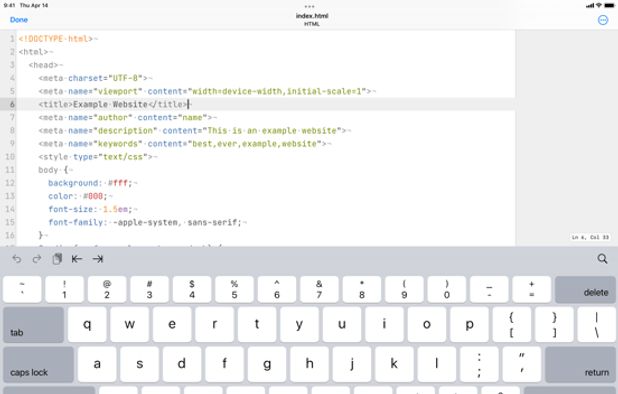Tap the r key
618x394 pixels.
(214, 325)
